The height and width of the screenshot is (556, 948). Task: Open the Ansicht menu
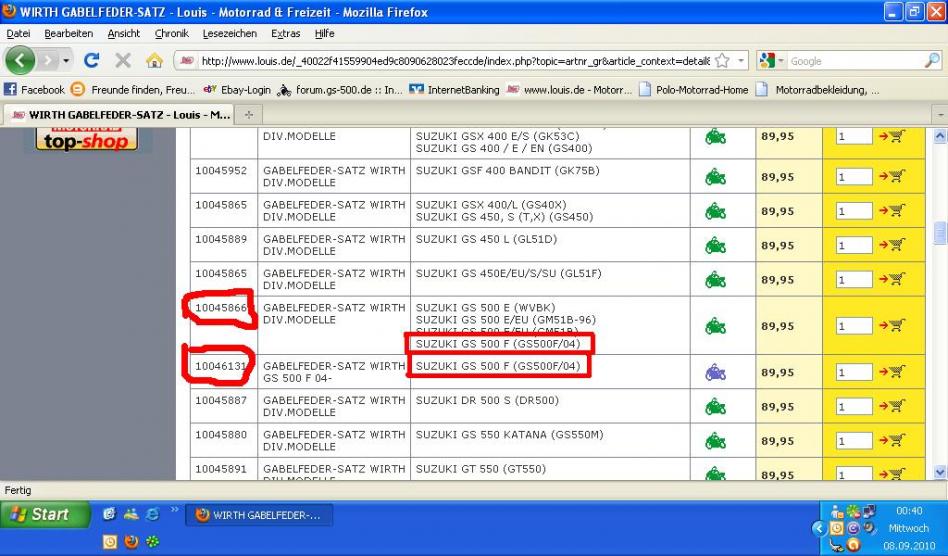123,34
